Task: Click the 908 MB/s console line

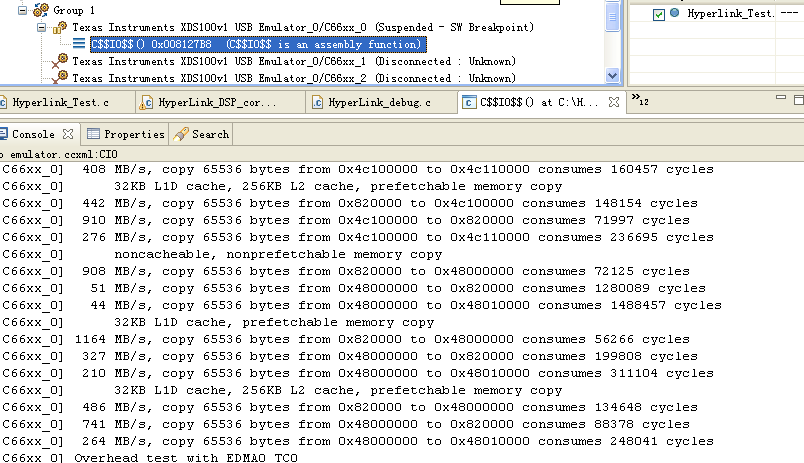Action: (346, 271)
